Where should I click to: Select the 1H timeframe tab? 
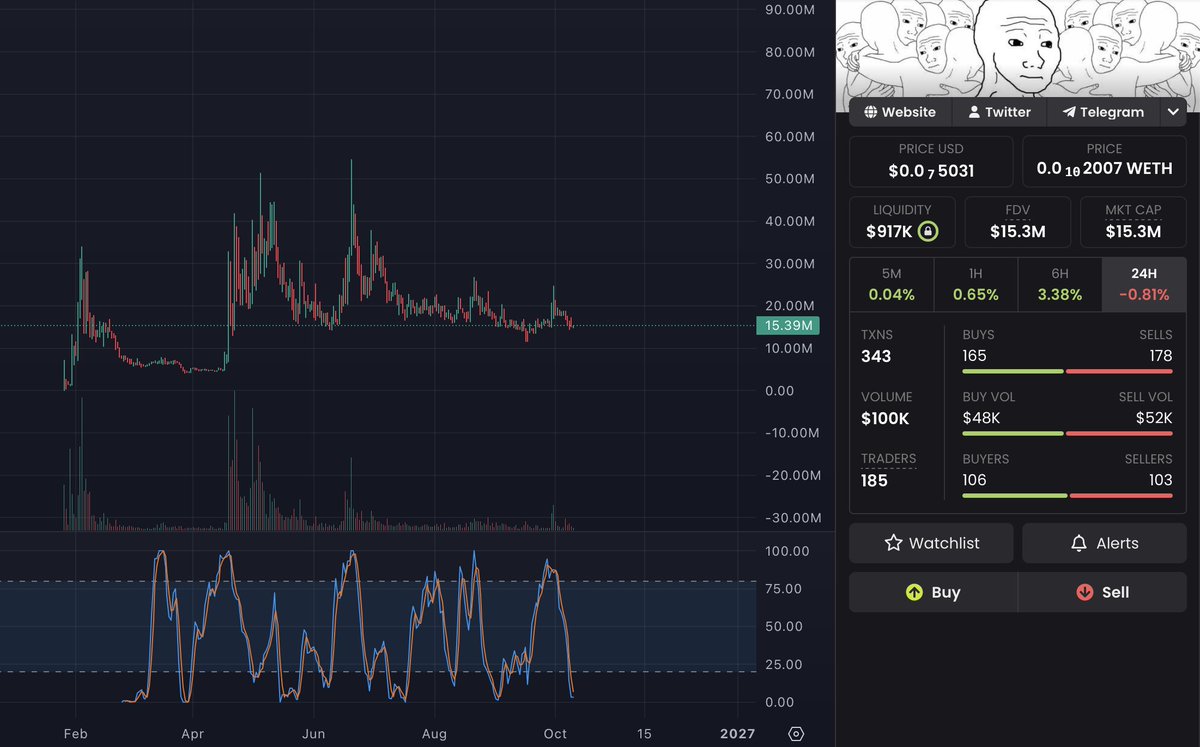click(x=976, y=284)
